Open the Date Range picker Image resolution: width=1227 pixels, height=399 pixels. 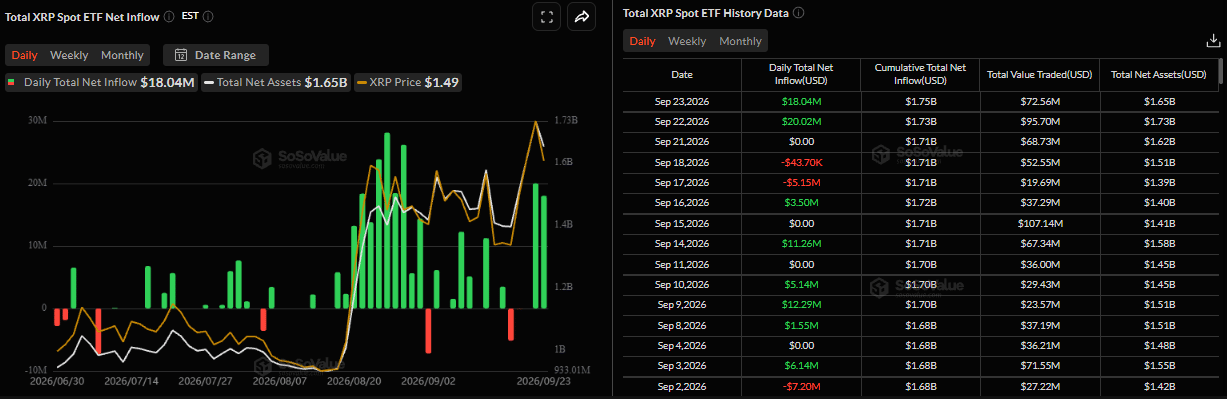click(x=215, y=55)
